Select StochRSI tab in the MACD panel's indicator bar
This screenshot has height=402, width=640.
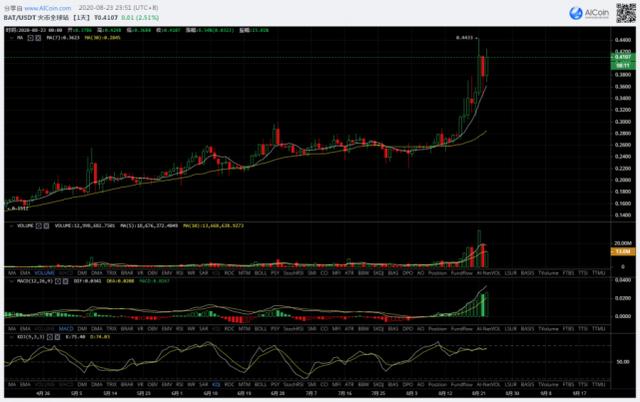tap(293, 329)
